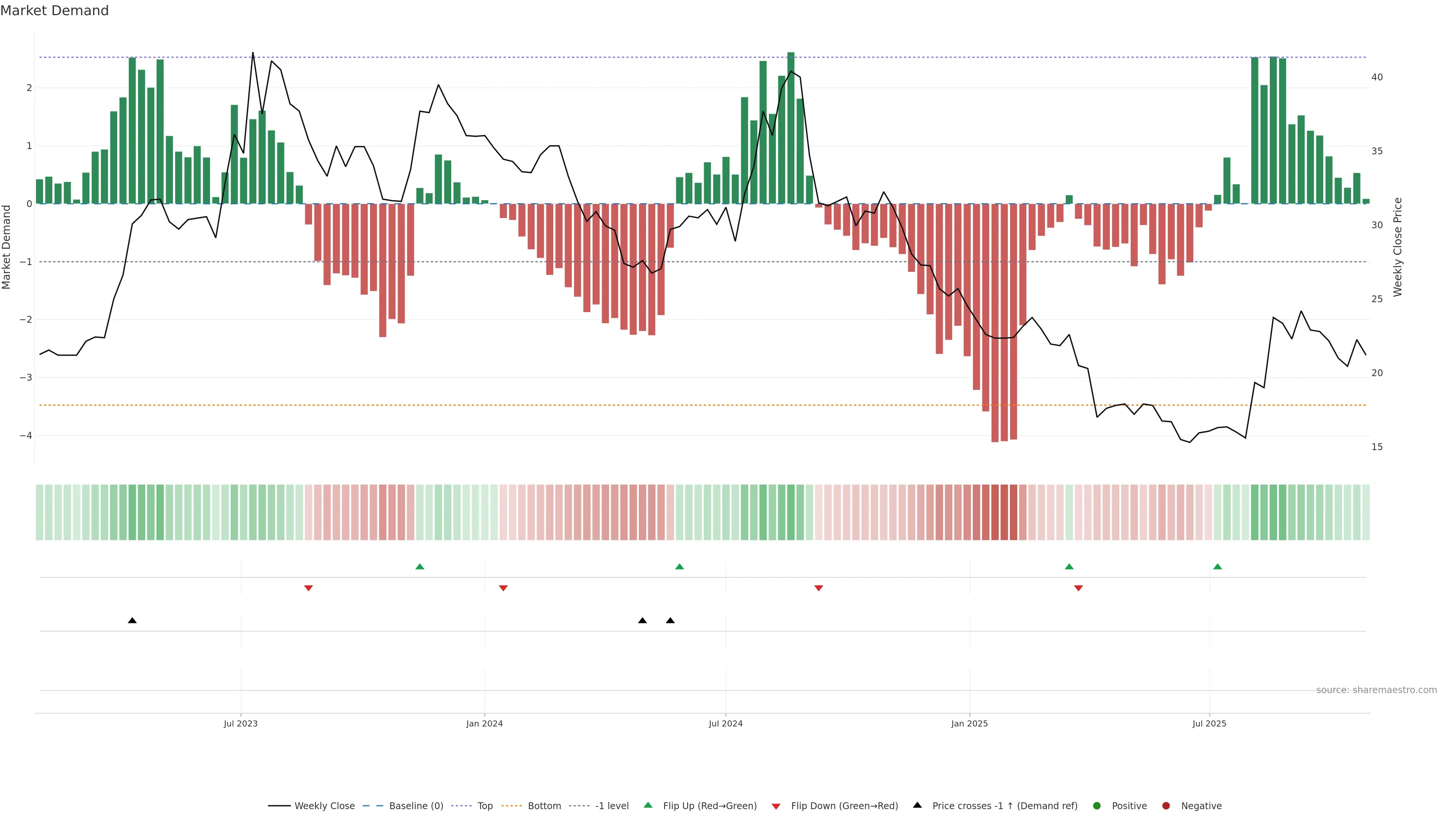This screenshot has height=819, width=1456.
Task: Click the Market Demand chart title
Action: (54, 11)
